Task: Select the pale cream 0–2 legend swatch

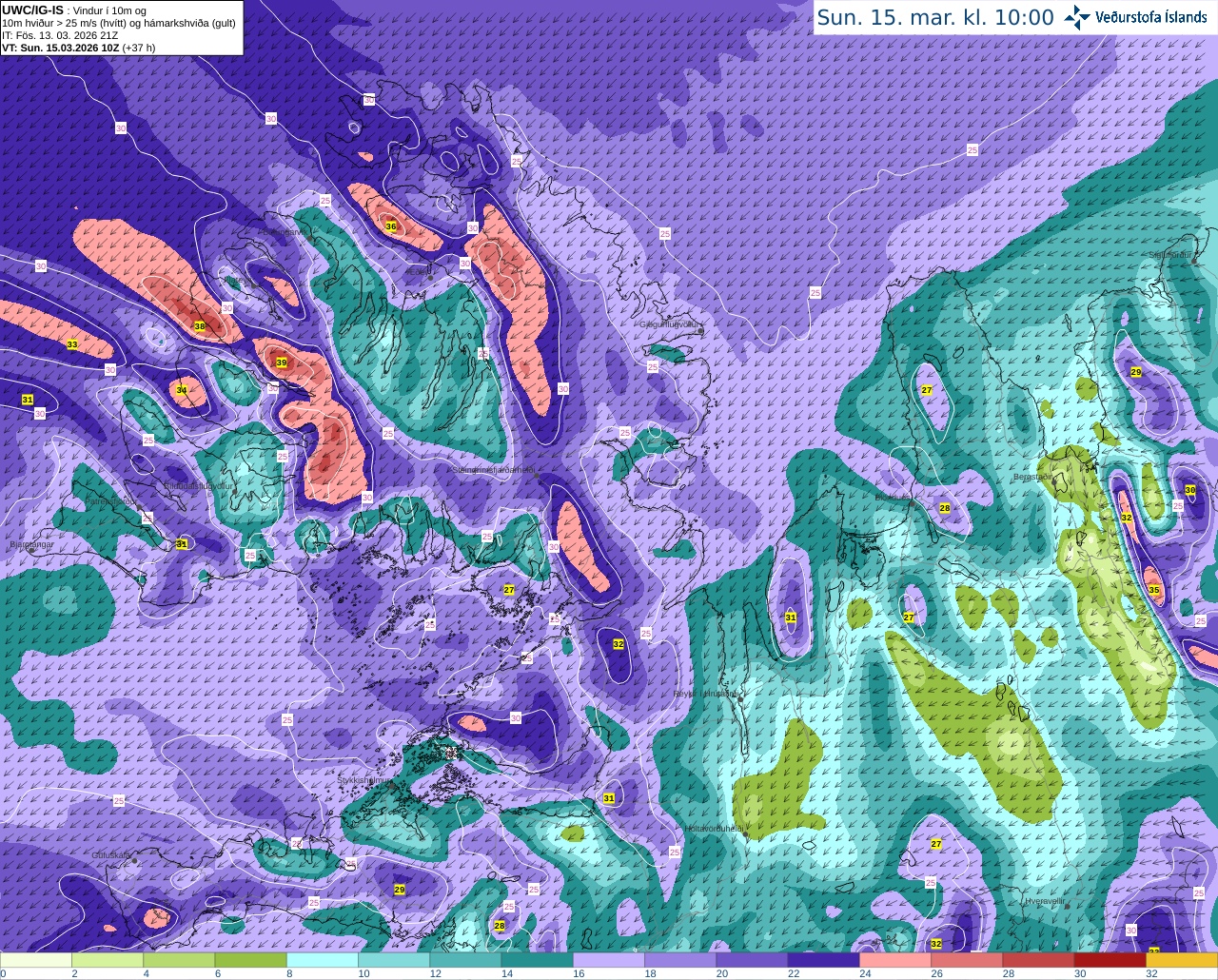Action: pyautogui.click(x=36, y=959)
